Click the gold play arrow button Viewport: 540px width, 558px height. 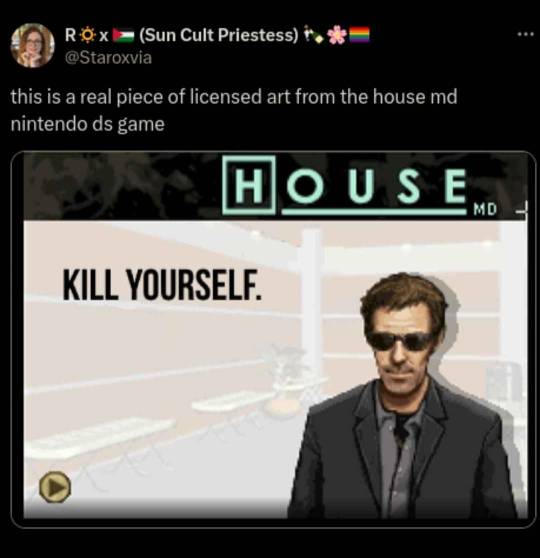tap(54, 487)
